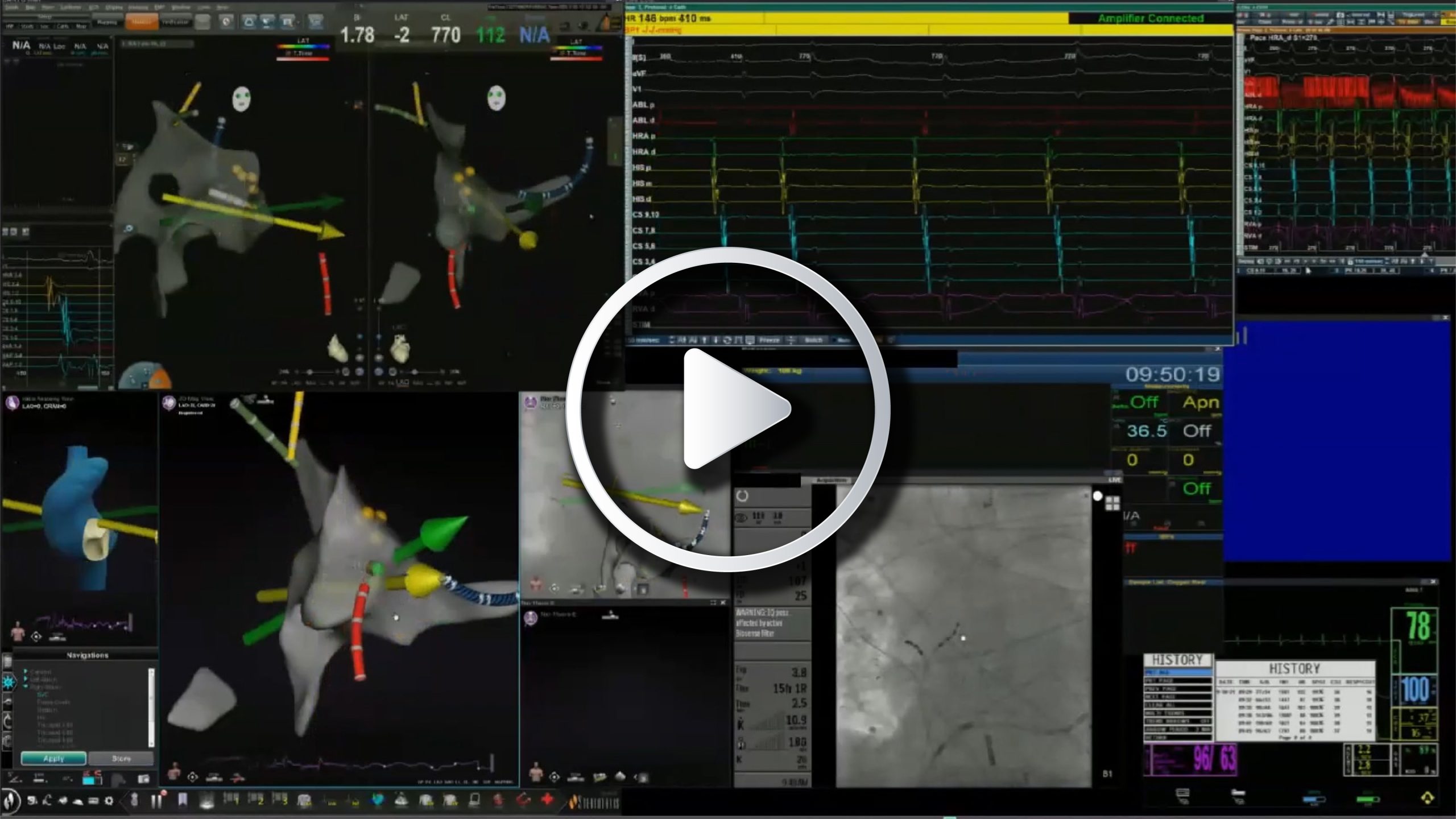Select the highlighted SVC navigation item

point(43,695)
